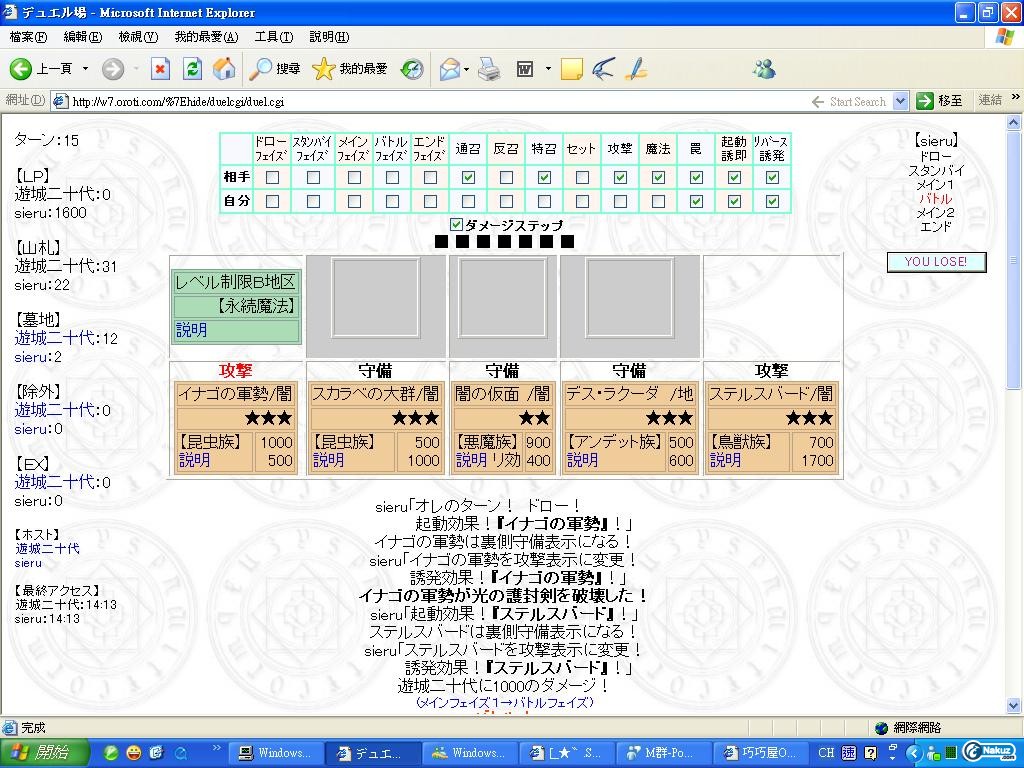1024x768 pixels.
Task: Print the page with the printer icon
Action: tap(489, 69)
